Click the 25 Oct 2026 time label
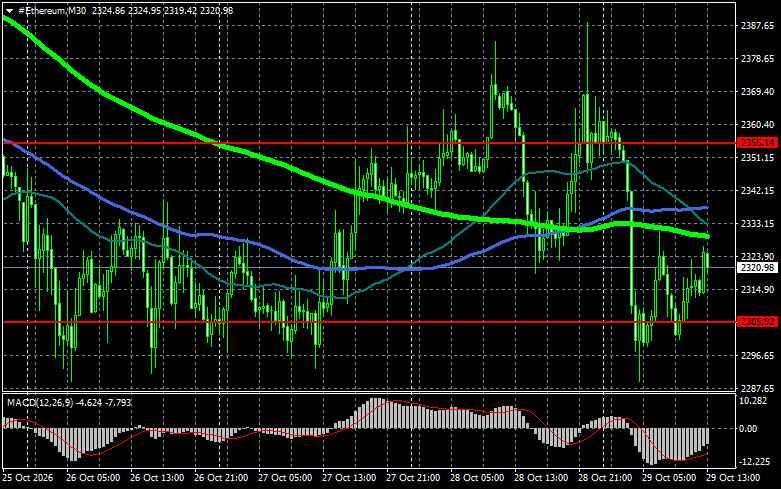The height and width of the screenshot is (489, 781). tap(28, 478)
